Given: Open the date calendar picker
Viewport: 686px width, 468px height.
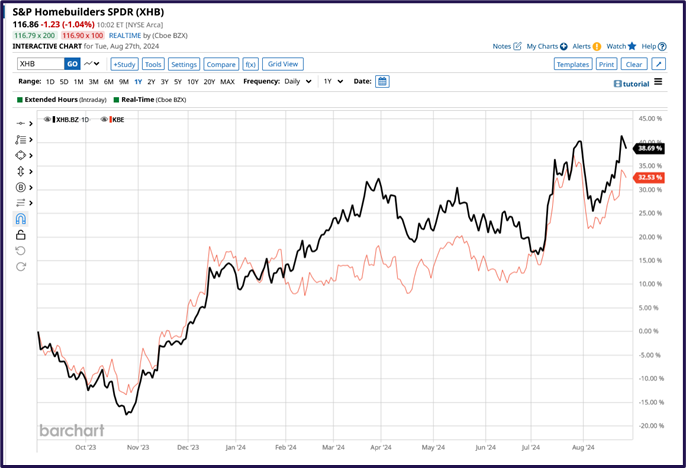Looking at the screenshot, I should pyautogui.click(x=382, y=81).
